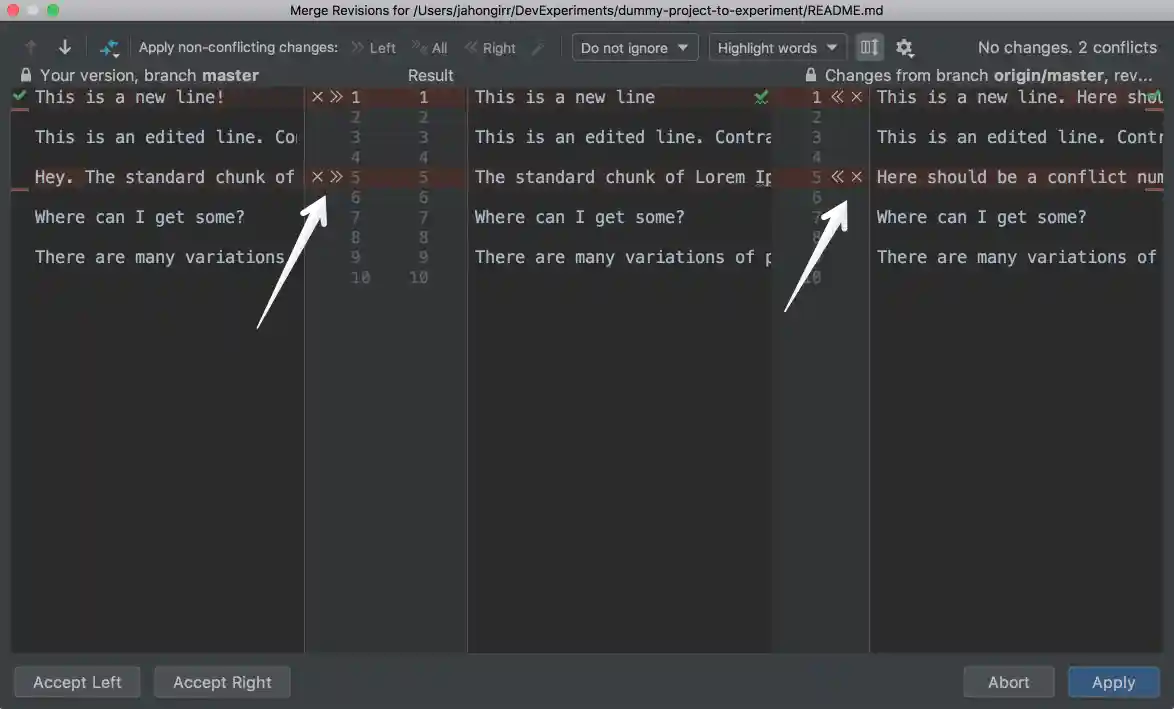The image size is (1174, 709).
Task: Accept line 5 conflict using left gutter chevron
Action: point(337,177)
